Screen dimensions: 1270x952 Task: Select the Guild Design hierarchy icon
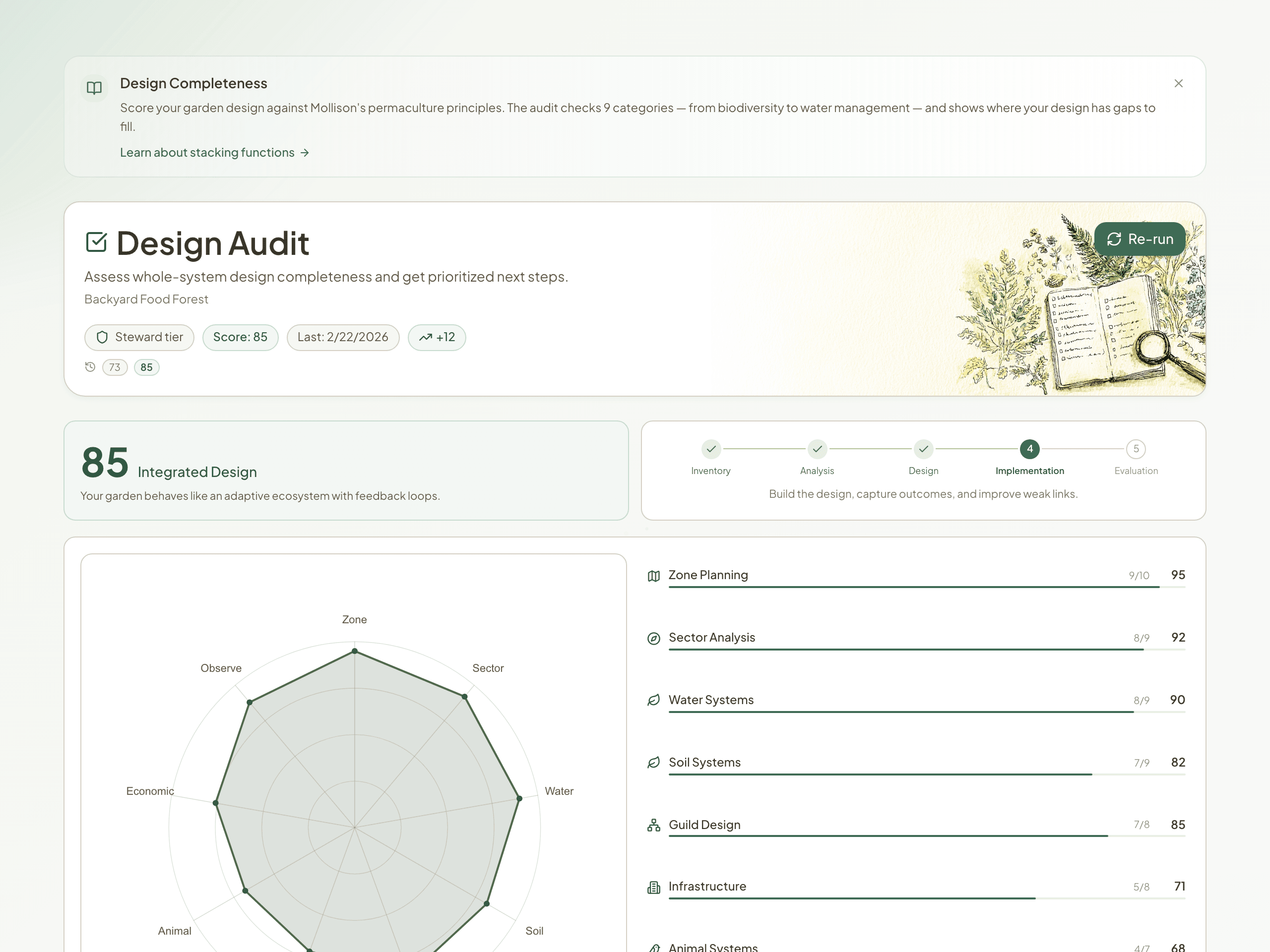653,826
